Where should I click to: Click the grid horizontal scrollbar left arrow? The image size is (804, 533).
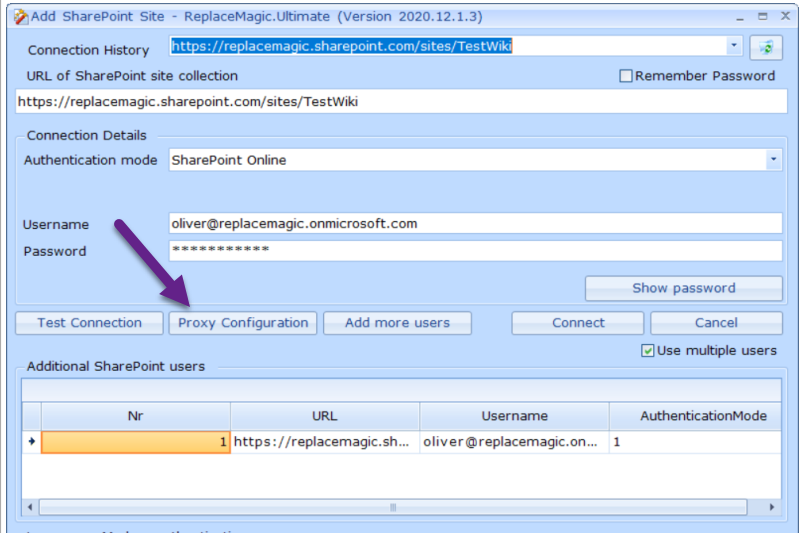30,507
